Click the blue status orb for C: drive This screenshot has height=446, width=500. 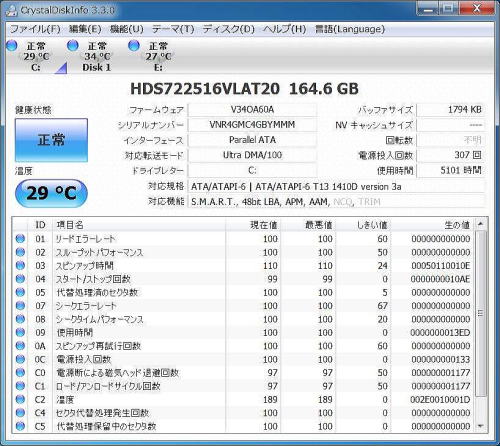point(12,46)
